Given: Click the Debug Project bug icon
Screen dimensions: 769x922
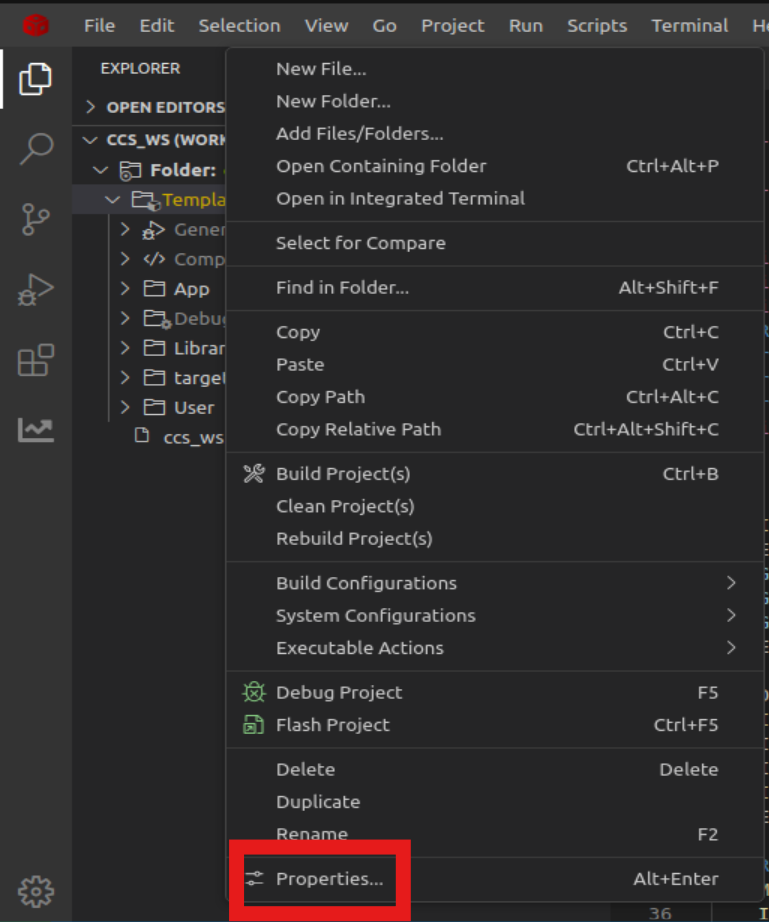Looking at the screenshot, I should tap(254, 692).
